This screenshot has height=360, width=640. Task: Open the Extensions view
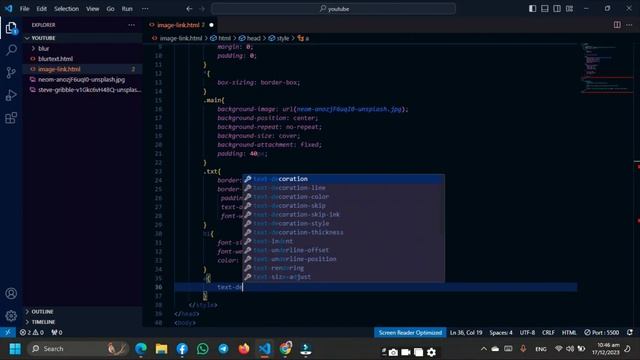click(11, 118)
